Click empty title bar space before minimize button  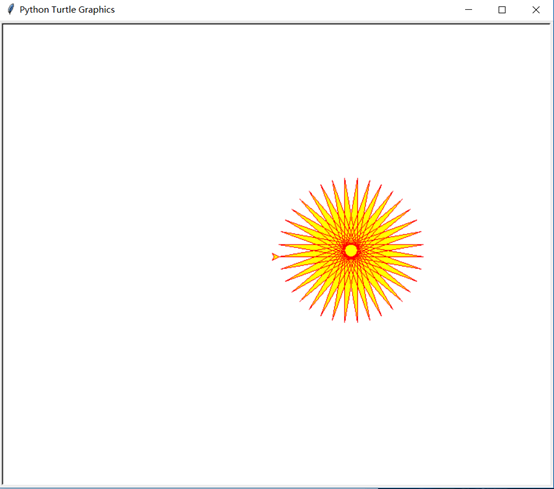[283, 10]
